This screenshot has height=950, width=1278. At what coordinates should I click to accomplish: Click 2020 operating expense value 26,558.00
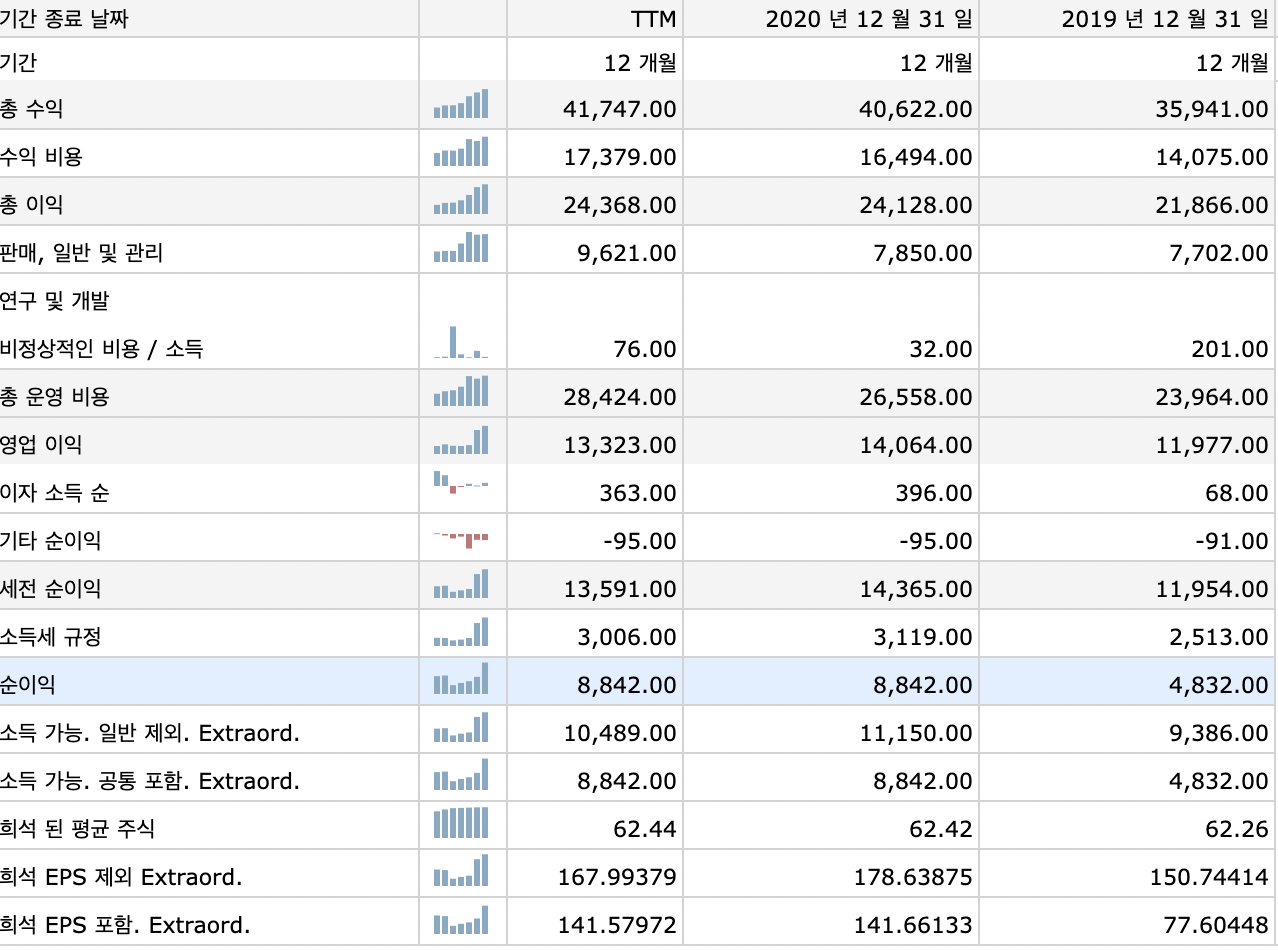pos(915,397)
